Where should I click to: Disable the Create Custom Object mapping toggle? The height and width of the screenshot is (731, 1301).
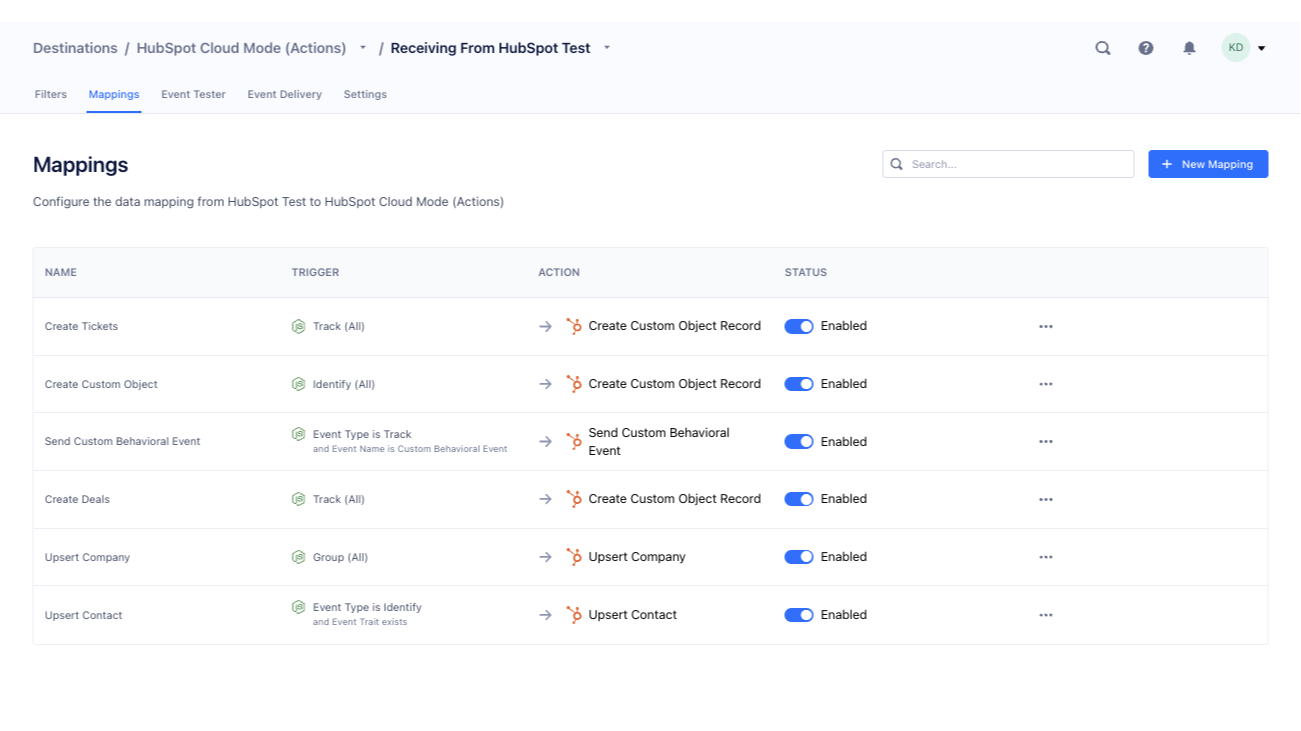click(x=799, y=384)
